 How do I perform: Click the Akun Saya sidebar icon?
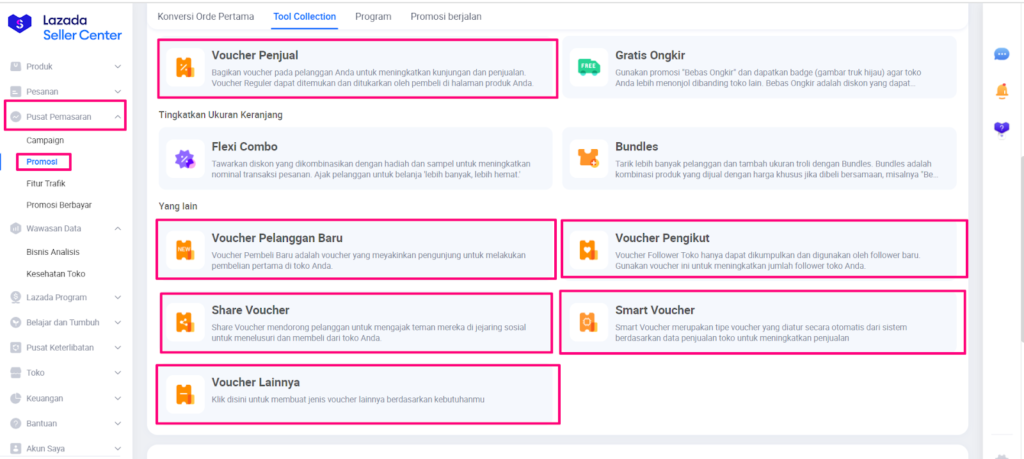[x=16, y=449]
